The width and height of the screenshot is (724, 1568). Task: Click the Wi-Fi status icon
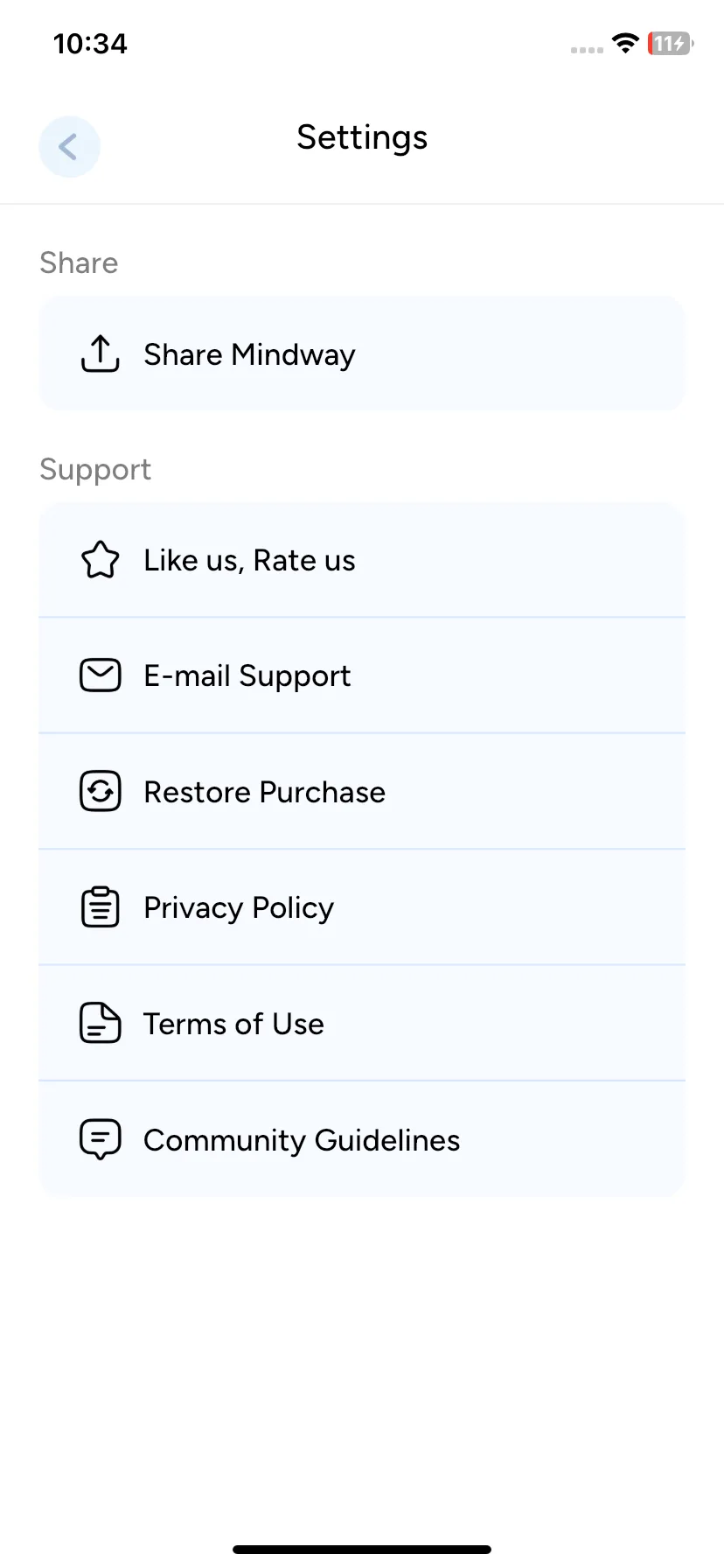tap(625, 43)
